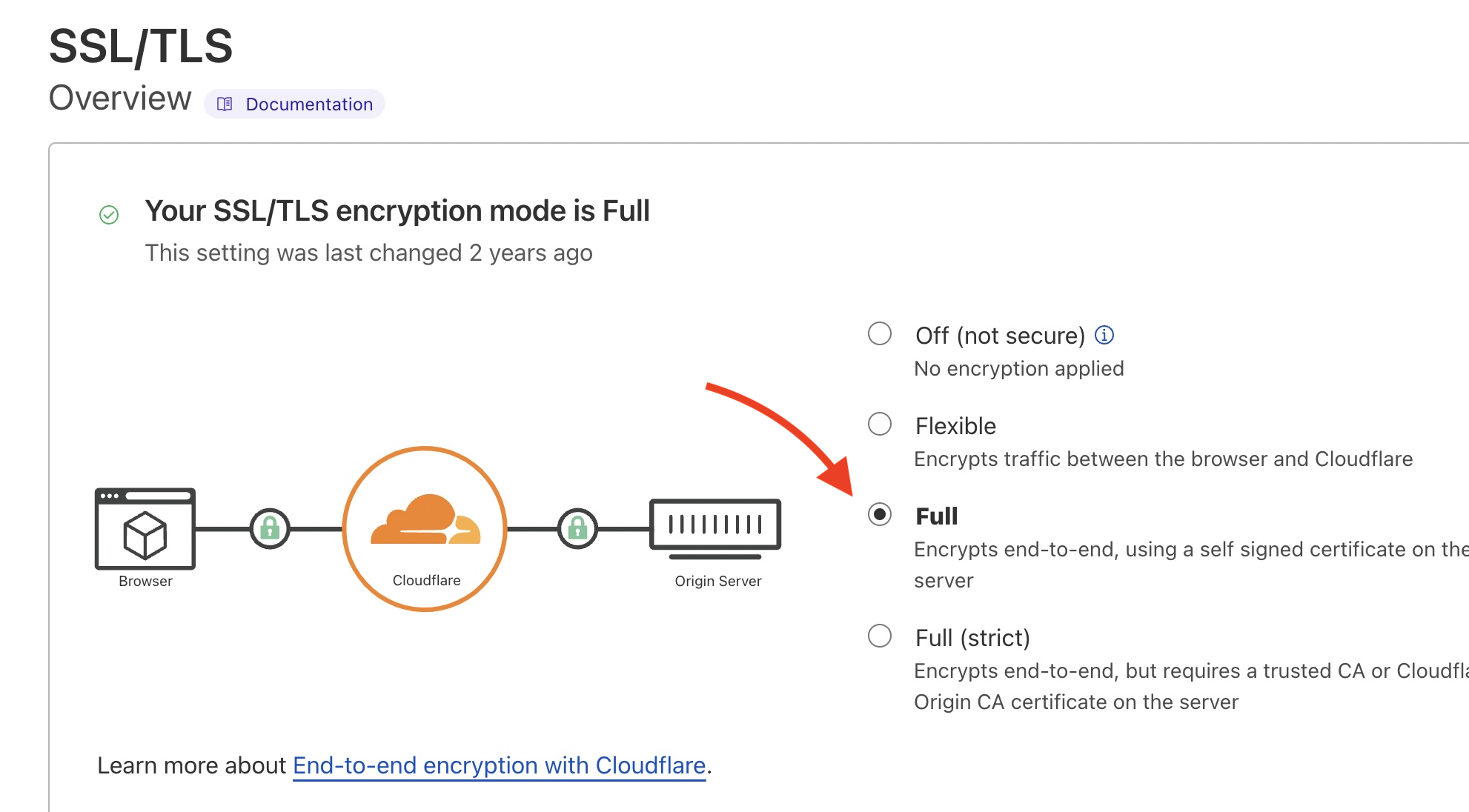
Task: Click the book icon in Documentation badge
Action: (x=225, y=104)
